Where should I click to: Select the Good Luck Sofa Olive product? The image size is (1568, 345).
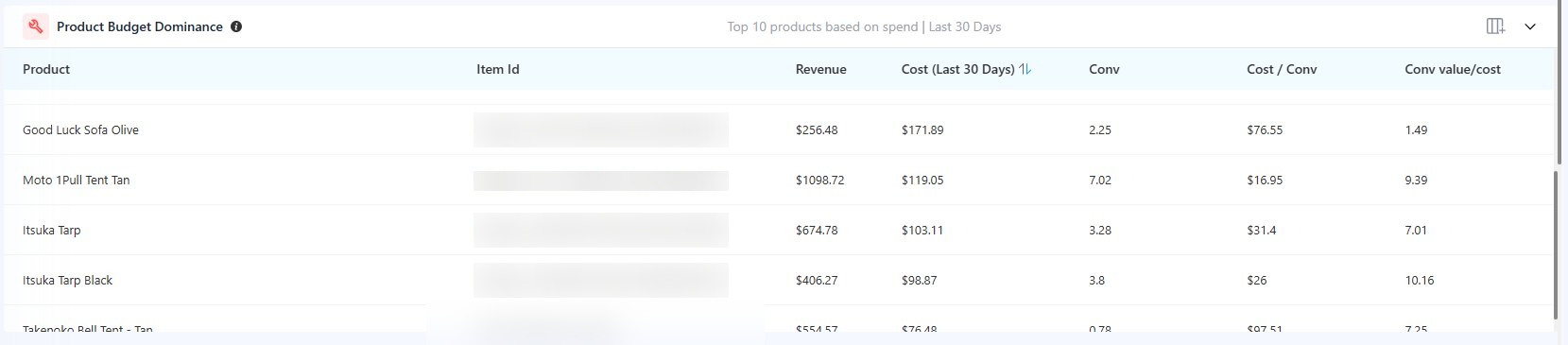[80, 129]
